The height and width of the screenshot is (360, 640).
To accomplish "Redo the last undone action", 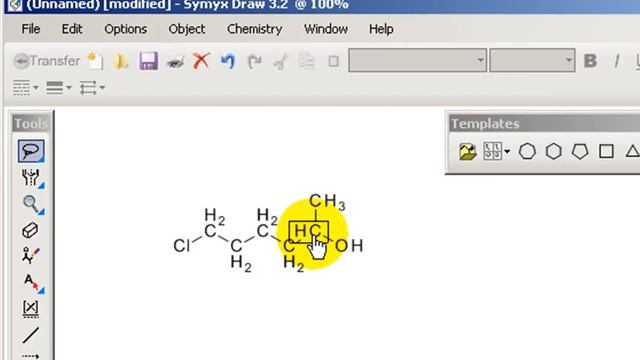I will tap(254, 62).
